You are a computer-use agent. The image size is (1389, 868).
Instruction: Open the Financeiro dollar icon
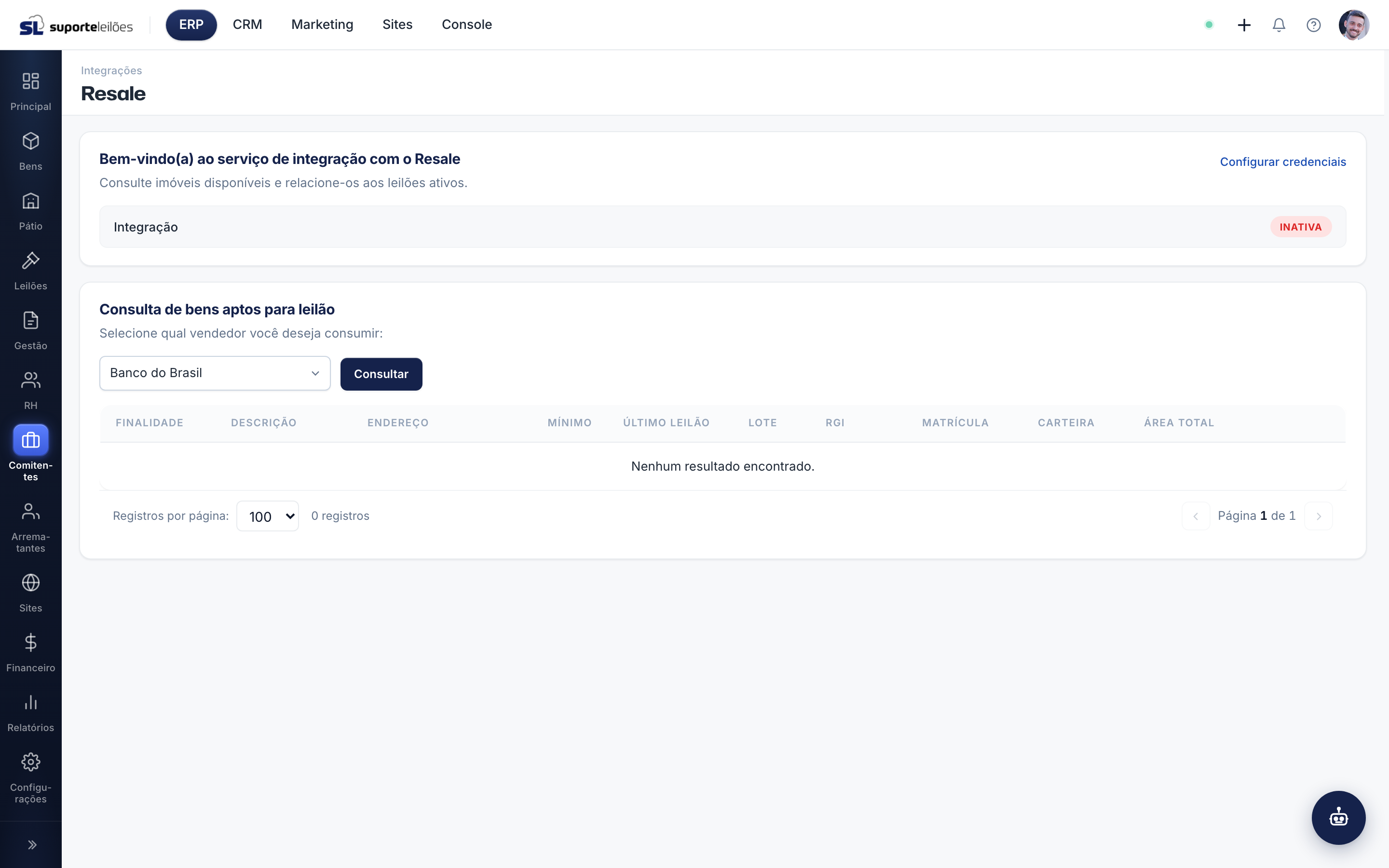click(30, 642)
